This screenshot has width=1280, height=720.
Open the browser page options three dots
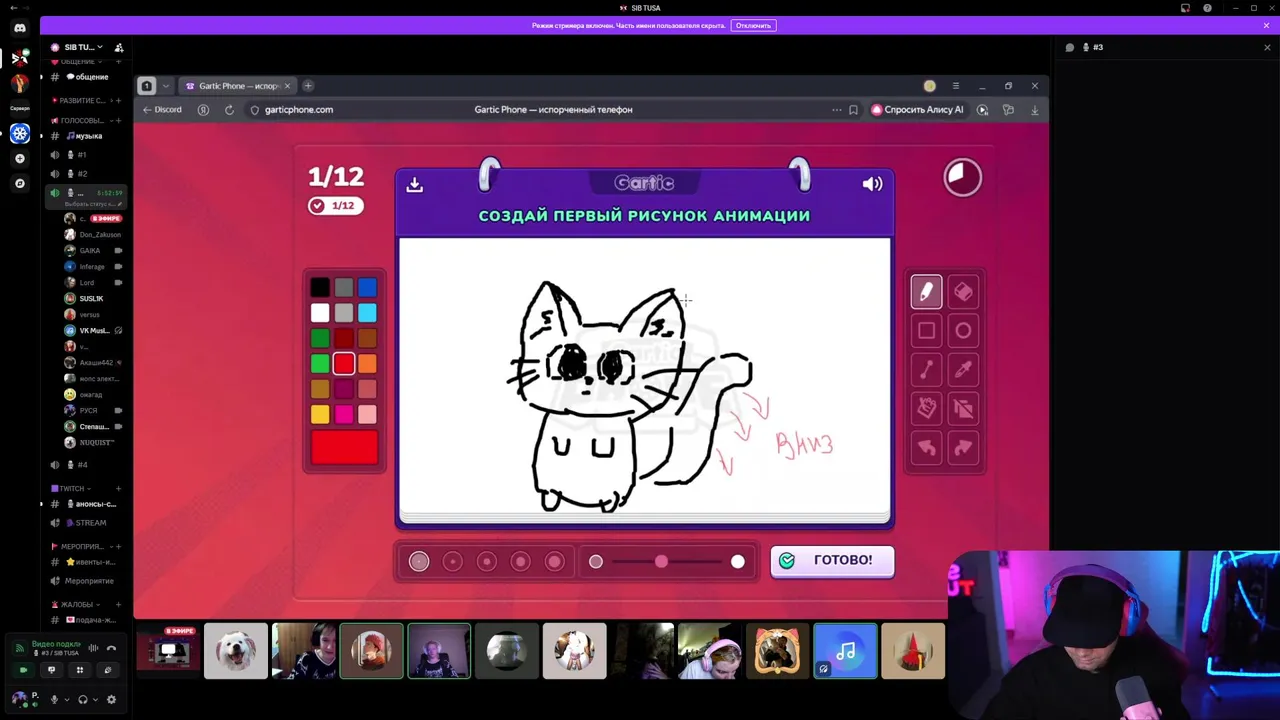(x=836, y=110)
